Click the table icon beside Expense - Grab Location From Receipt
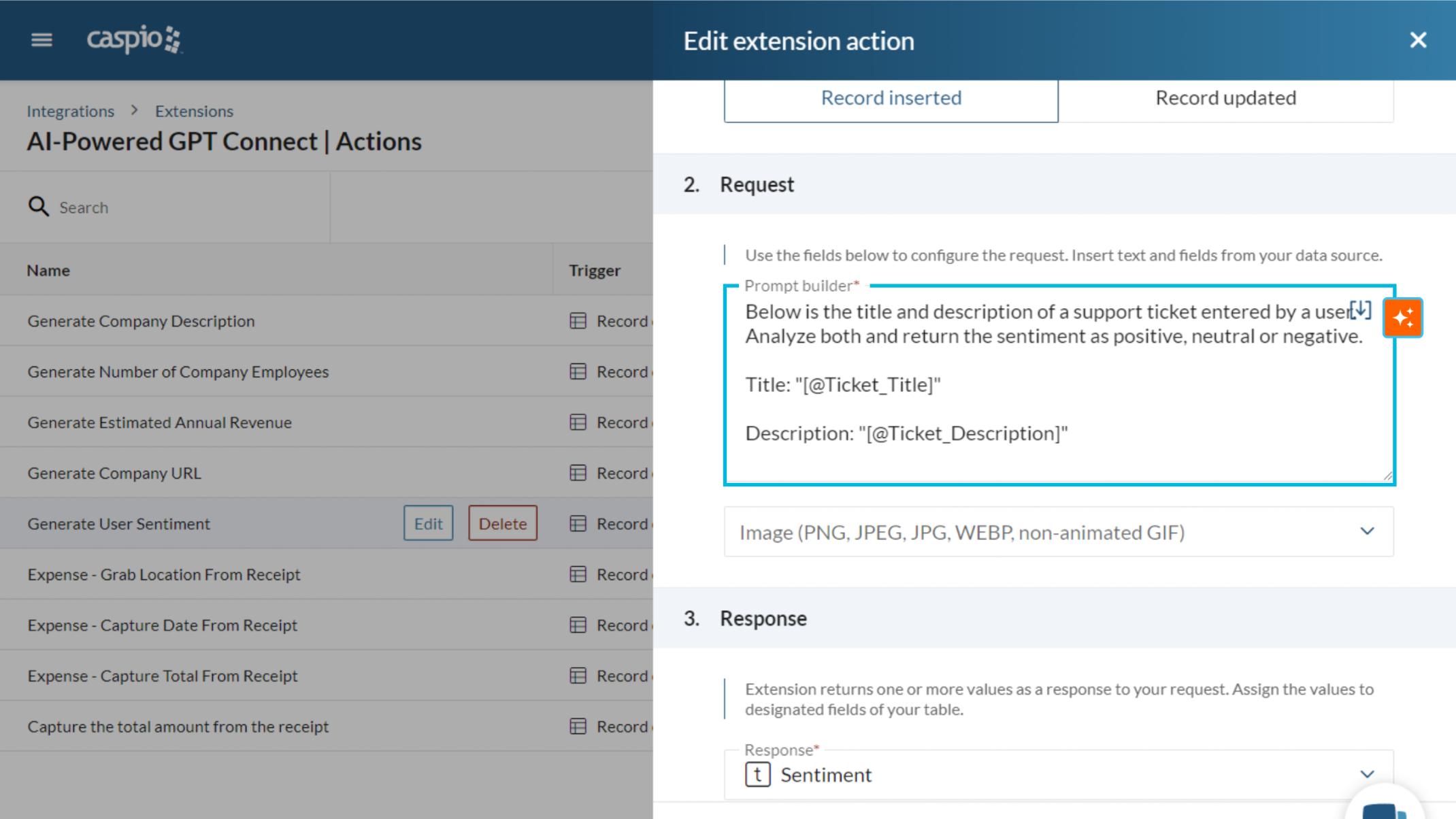1456x819 pixels. click(577, 574)
